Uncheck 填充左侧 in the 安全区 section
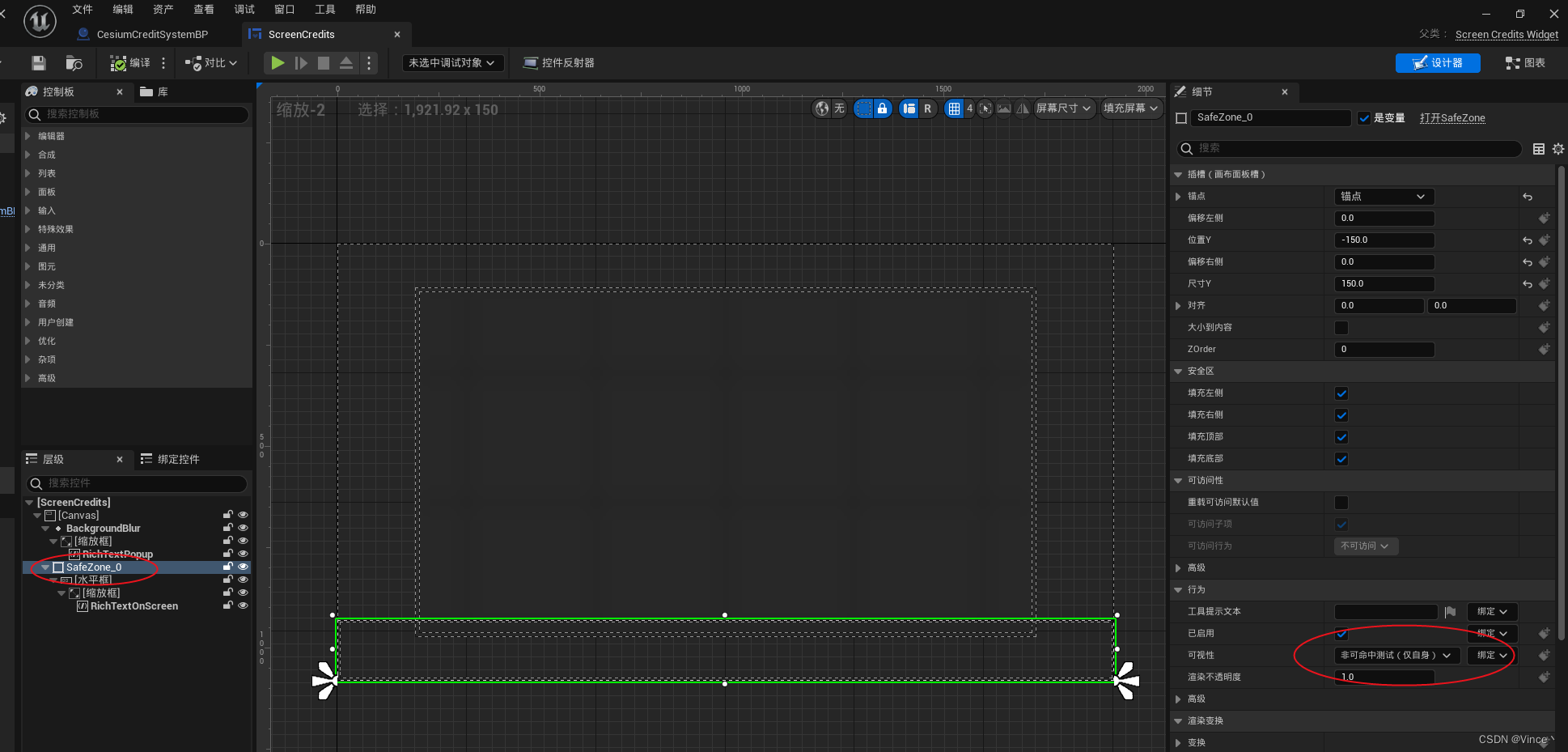The height and width of the screenshot is (752, 1568). click(1341, 393)
